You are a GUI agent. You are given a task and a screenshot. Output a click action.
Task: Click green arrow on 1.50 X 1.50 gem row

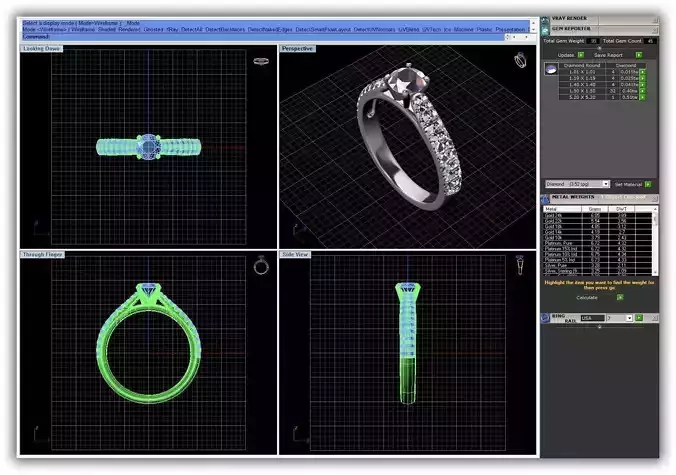642,91
